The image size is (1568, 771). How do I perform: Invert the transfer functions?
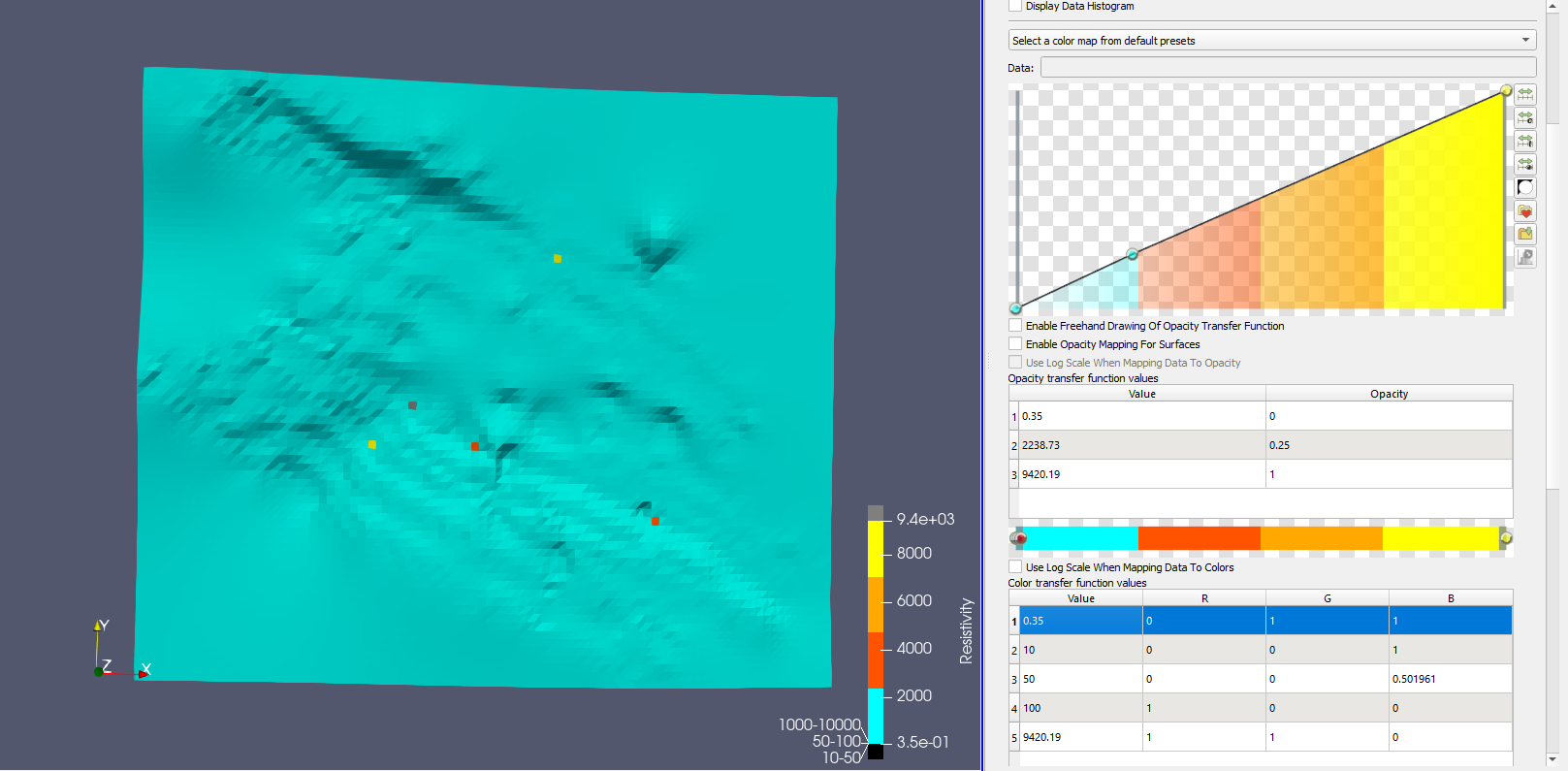(x=1525, y=187)
